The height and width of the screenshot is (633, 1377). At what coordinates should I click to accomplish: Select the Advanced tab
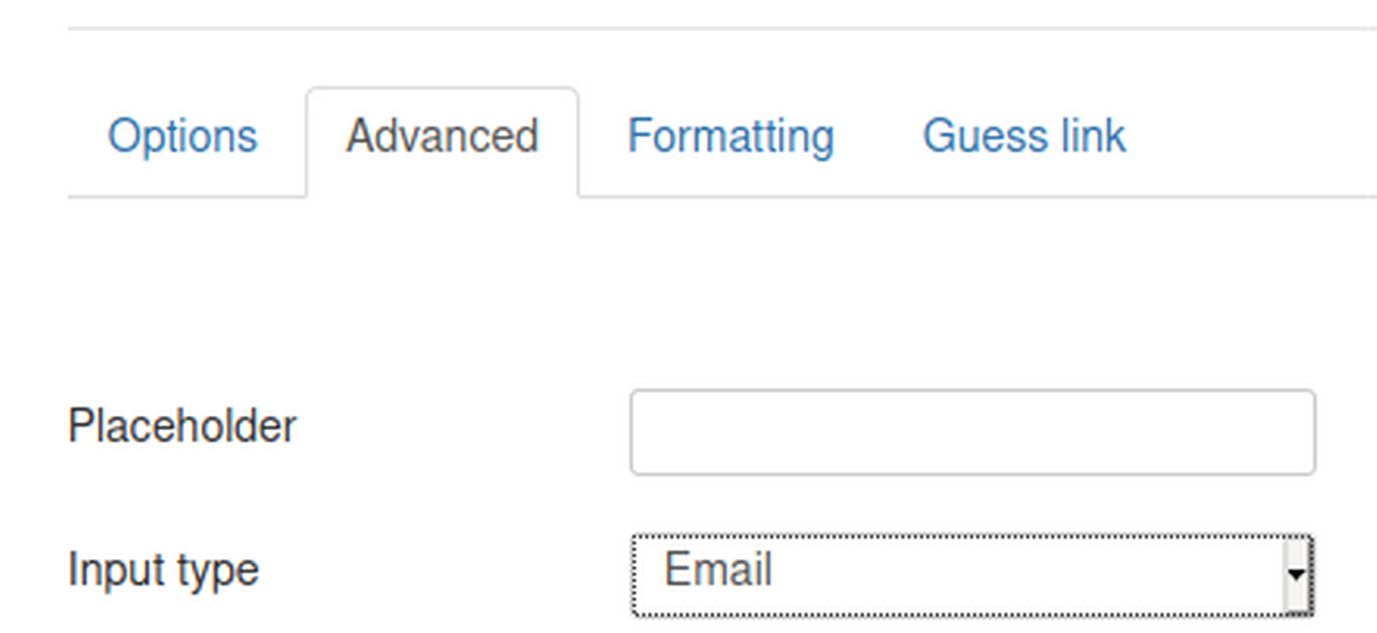coord(442,137)
